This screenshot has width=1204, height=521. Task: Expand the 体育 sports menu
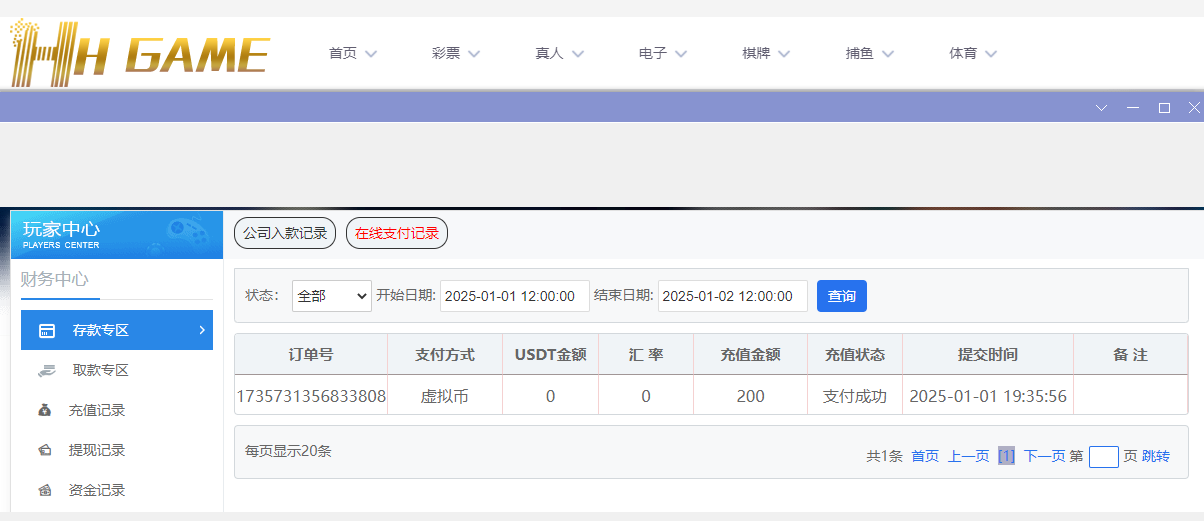tap(973, 54)
